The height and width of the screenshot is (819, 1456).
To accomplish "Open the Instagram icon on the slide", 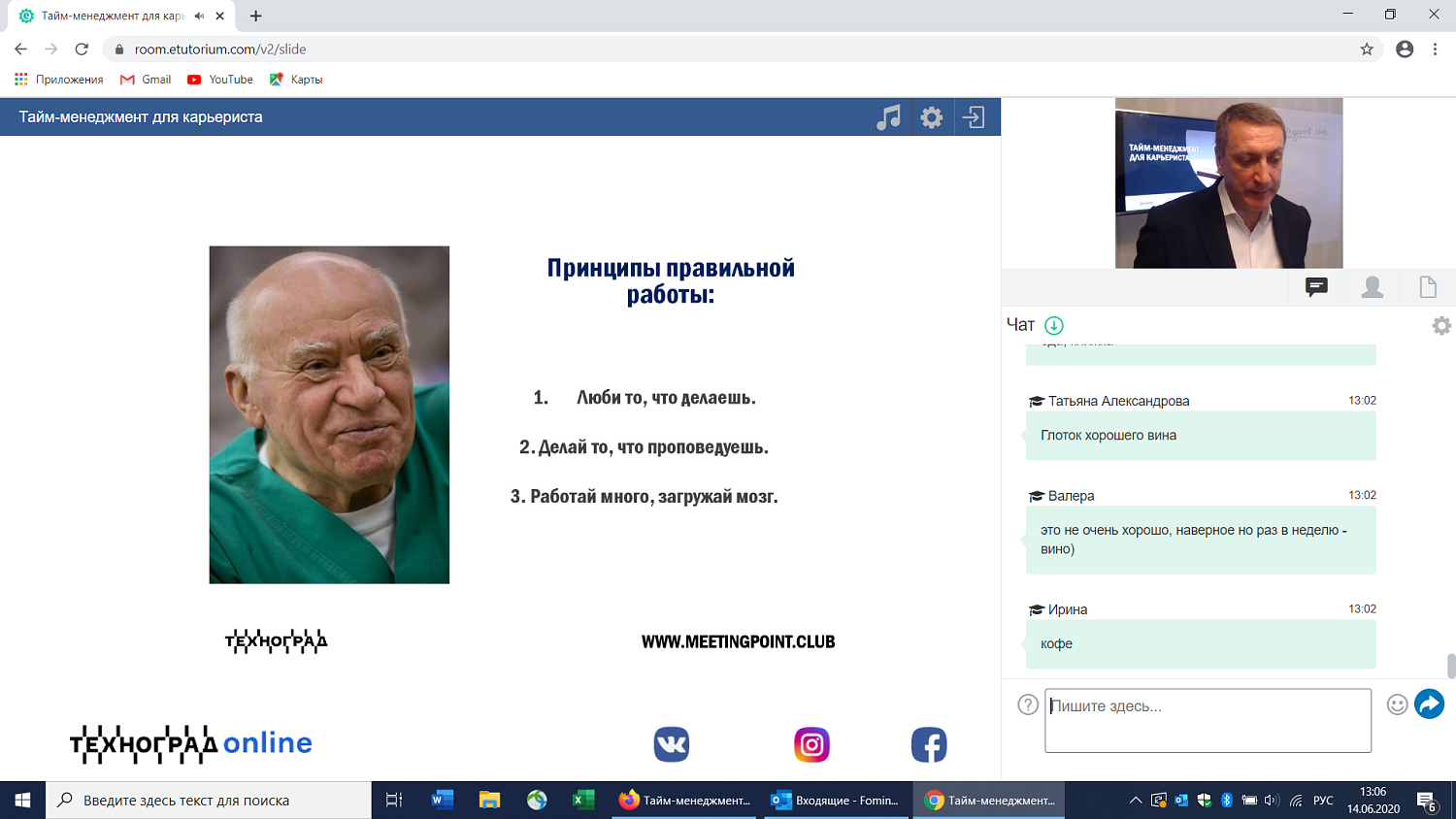I will click(x=811, y=744).
